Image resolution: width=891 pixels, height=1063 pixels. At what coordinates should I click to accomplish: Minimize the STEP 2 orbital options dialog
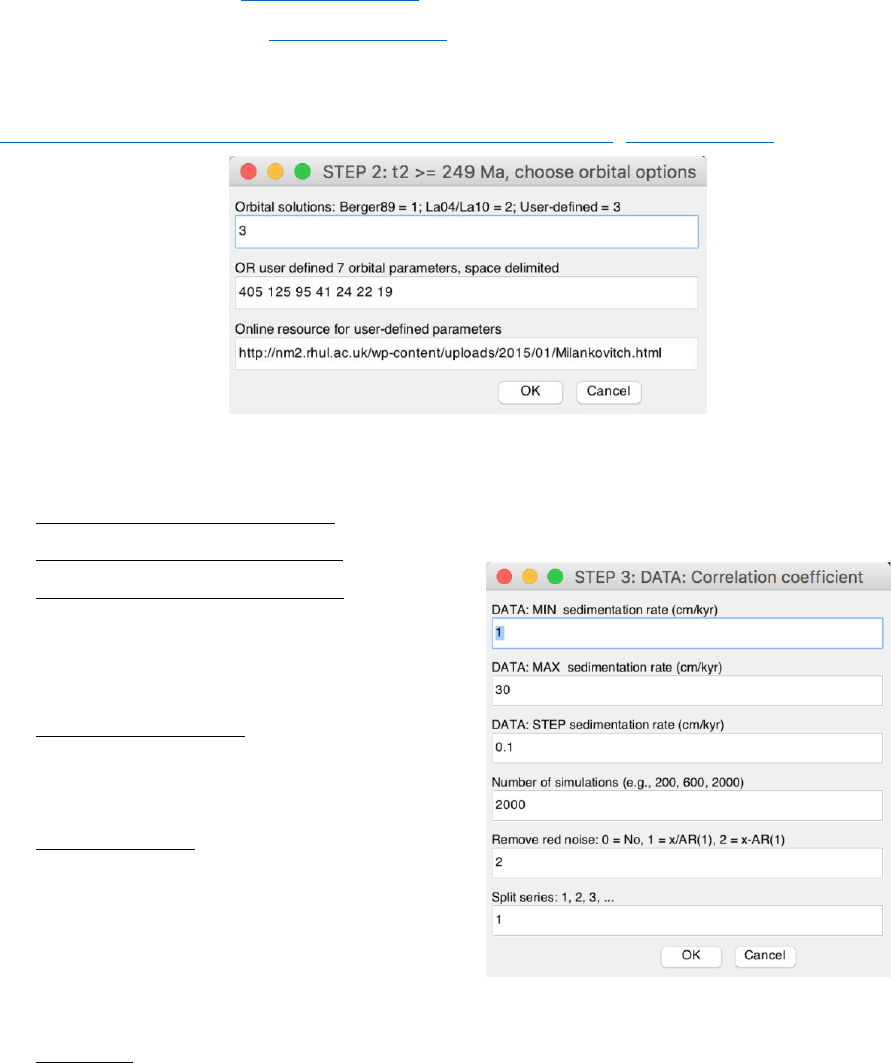pyautogui.click(x=274, y=172)
